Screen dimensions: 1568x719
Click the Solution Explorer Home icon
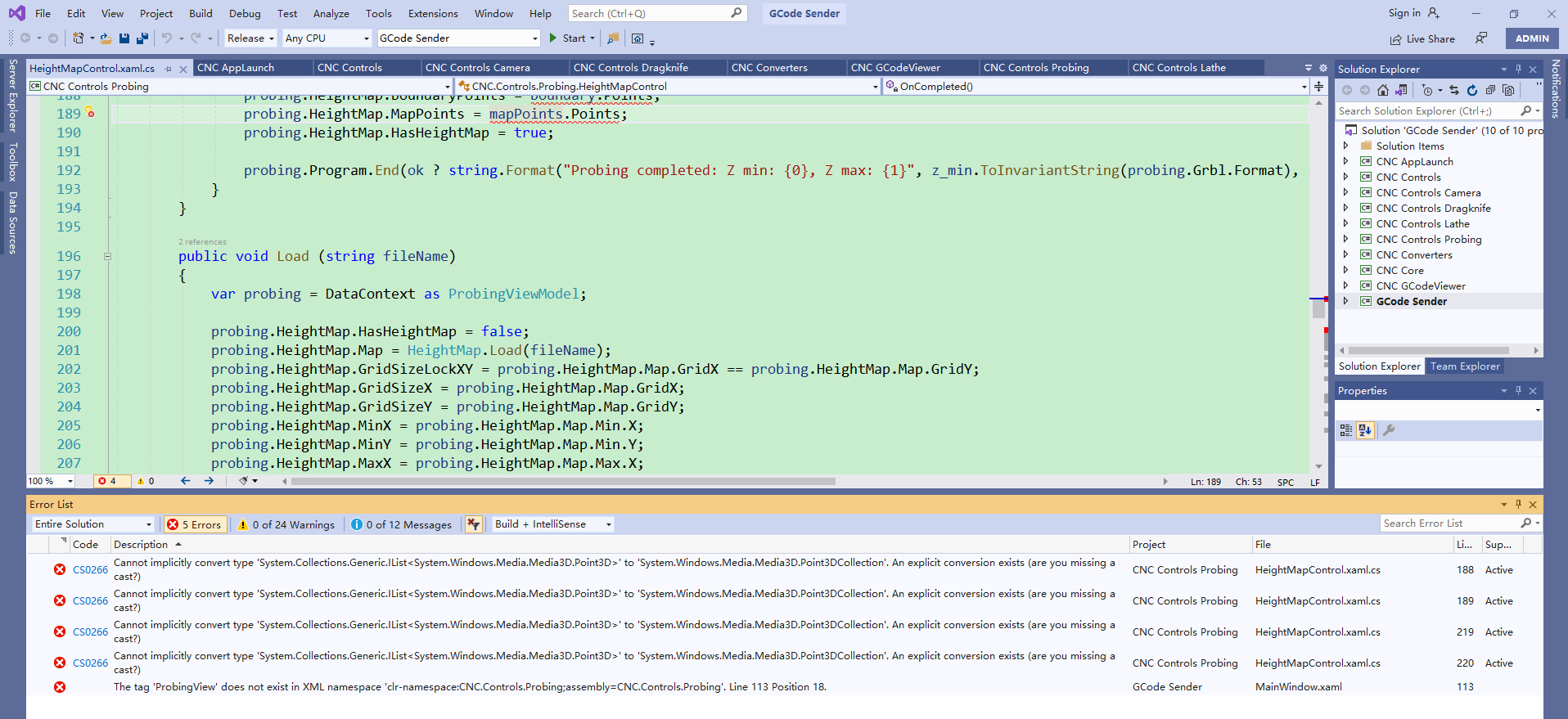click(x=1383, y=90)
